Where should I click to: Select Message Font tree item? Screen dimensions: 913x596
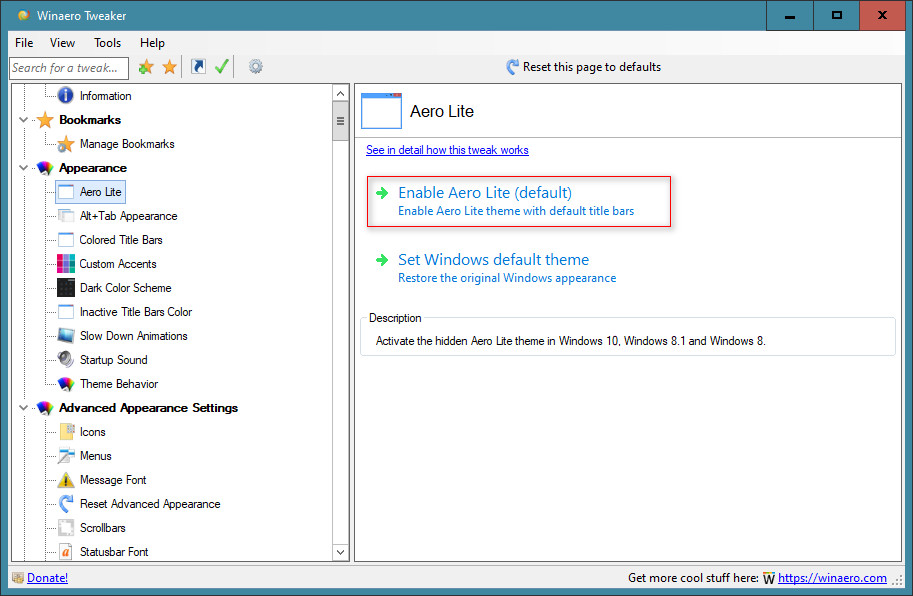coord(113,480)
